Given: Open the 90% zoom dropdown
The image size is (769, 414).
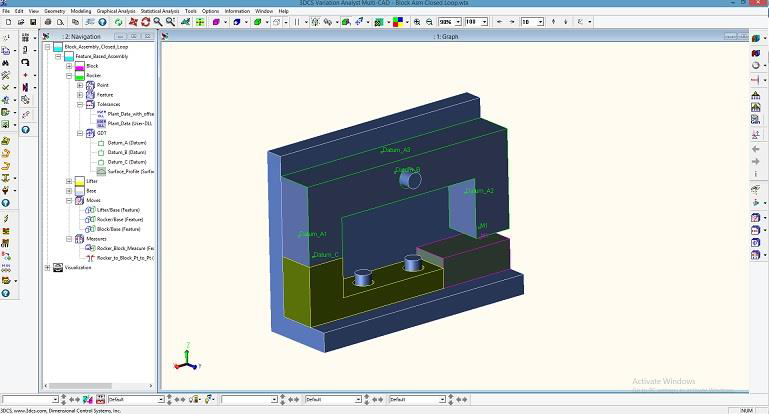Looking at the screenshot, I should [457, 21].
